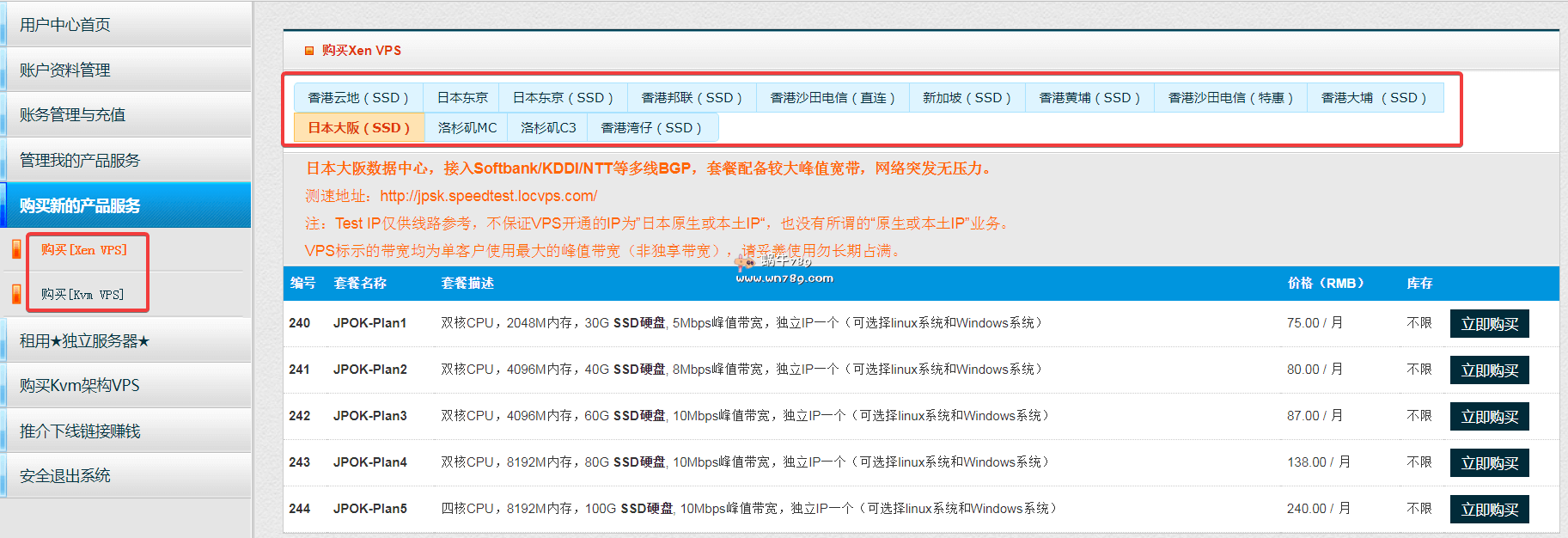Open the 新加坡 (SSD) tab
1568x538 pixels.
coord(967,98)
